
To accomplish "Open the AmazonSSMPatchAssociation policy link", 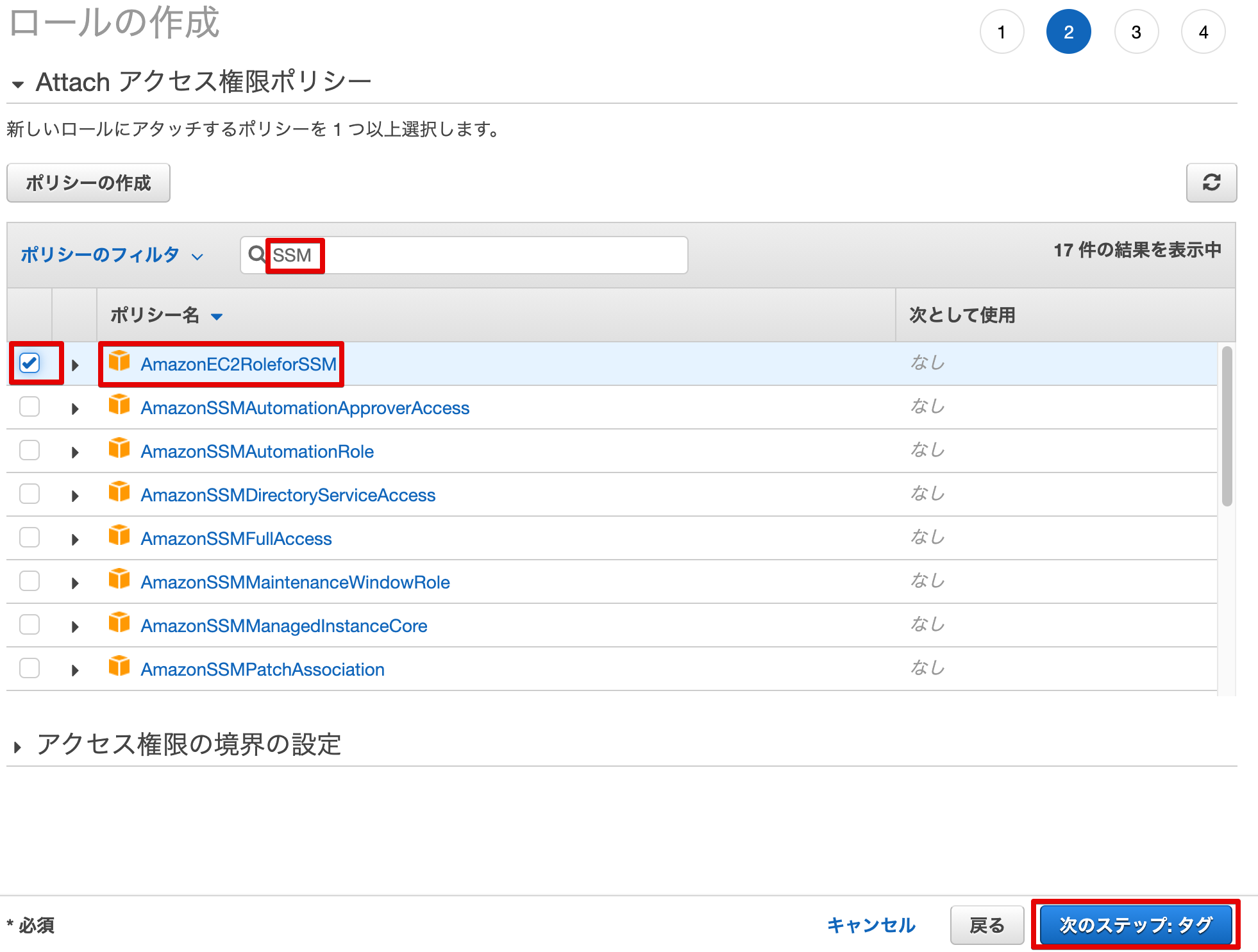I will (x=262, y=669).
